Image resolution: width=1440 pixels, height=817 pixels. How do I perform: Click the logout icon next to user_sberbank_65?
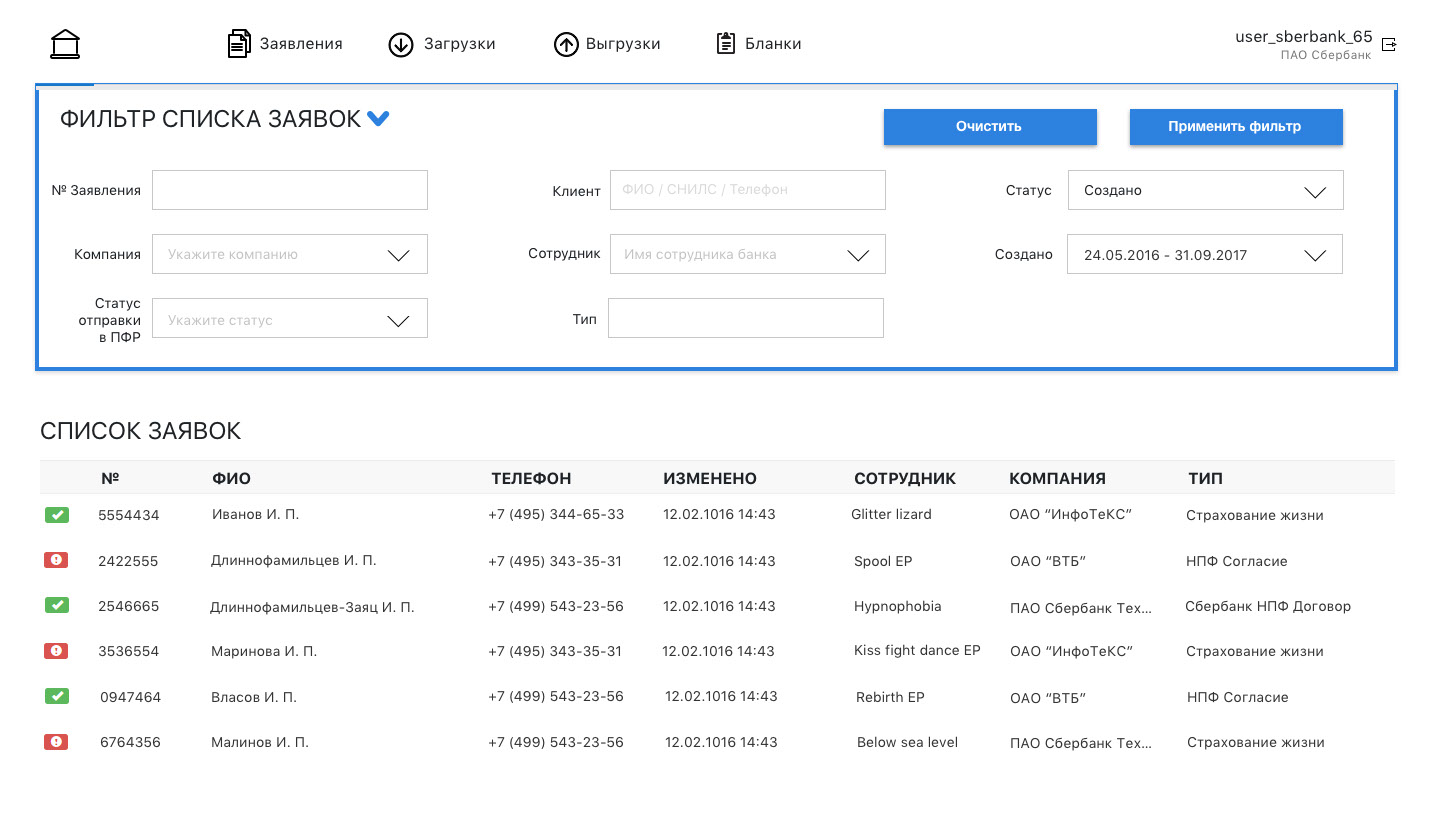coord(1388,44)
